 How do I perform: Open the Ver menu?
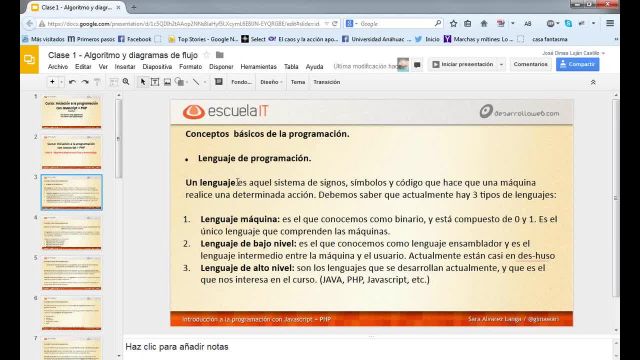[x=103, y=67]
